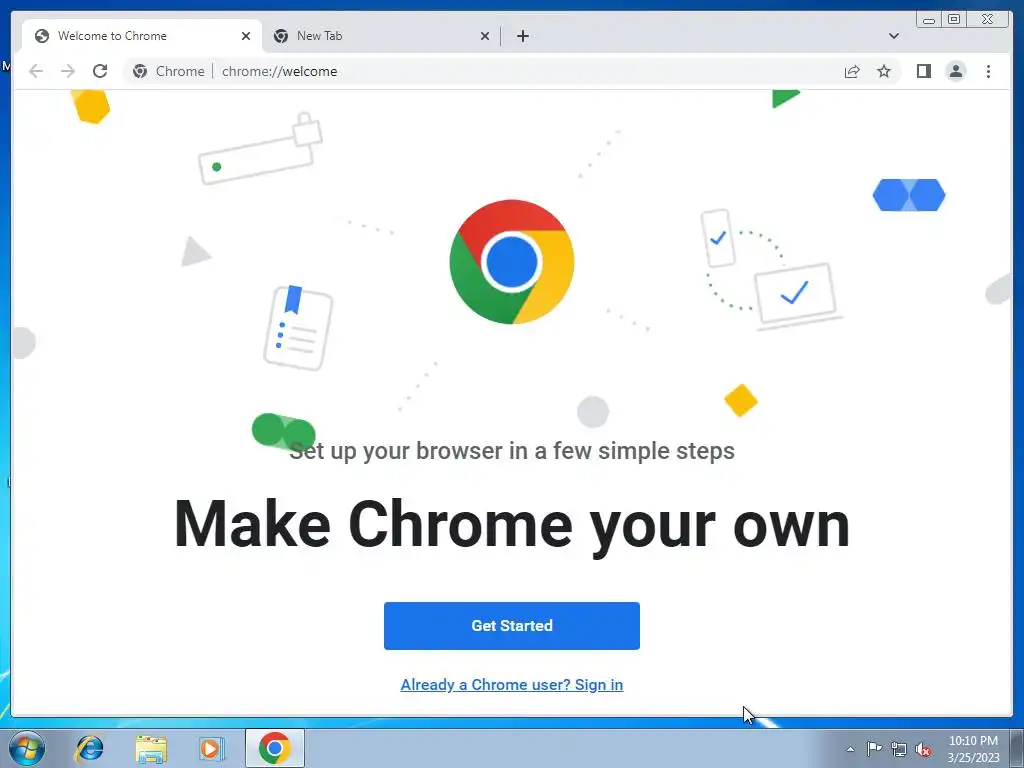Bookmark this tab with the star
This screenshot has height=768, width=1024.
tap(884, 71)
